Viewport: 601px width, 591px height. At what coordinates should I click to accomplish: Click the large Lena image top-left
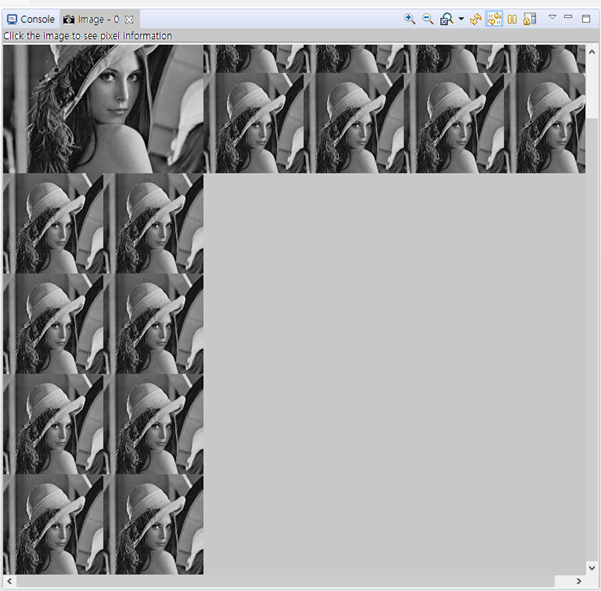coord(103,109)
